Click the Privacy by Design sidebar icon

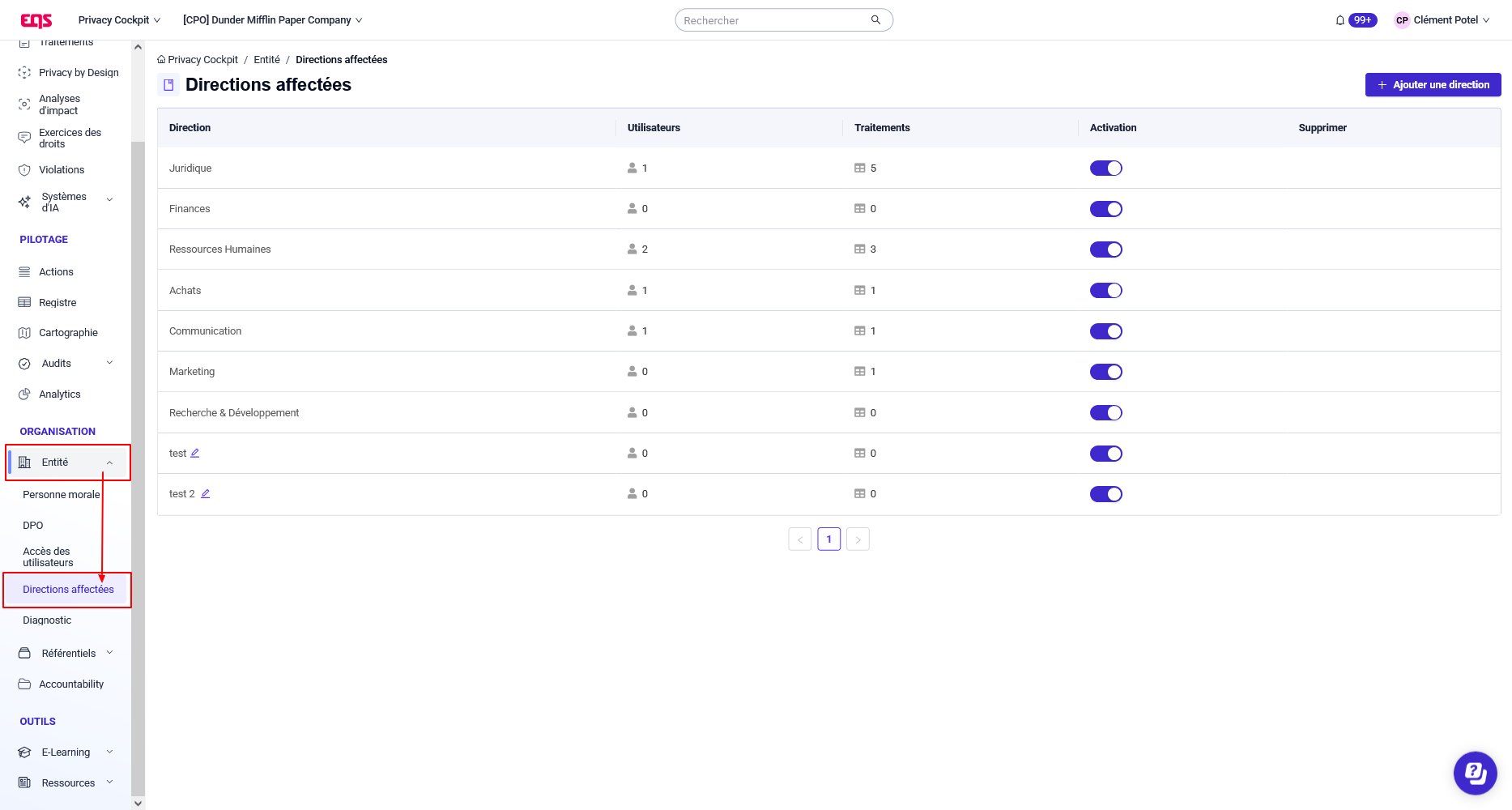(x=24, y=73)
